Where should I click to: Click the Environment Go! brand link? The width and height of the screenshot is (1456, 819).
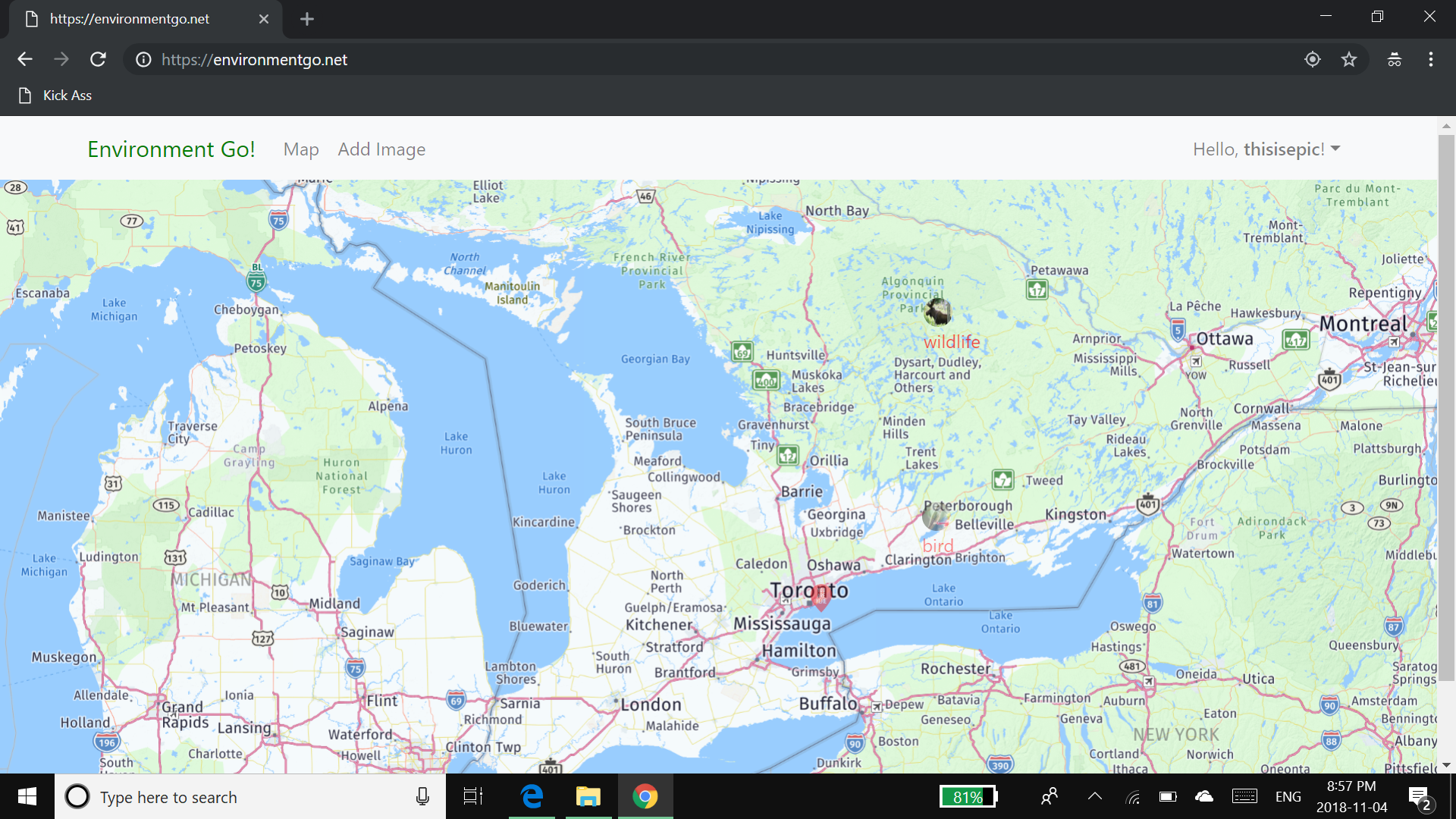[171, 149]
